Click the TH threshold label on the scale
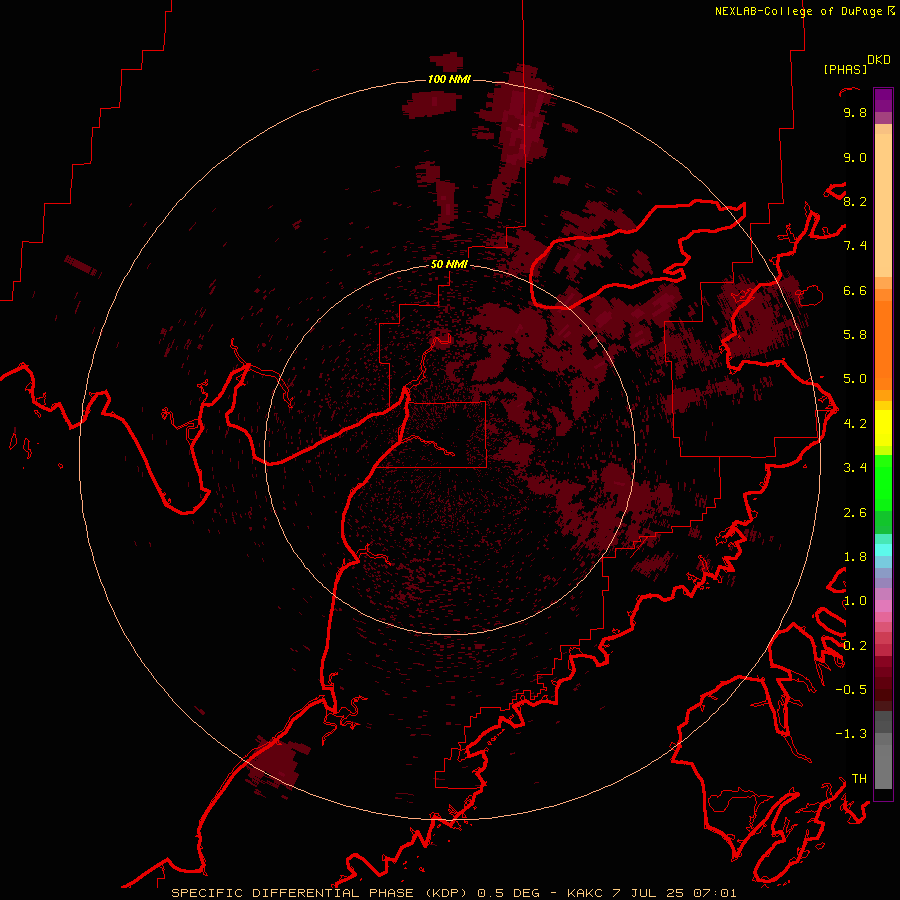This screenshot has height=900, width=900. [x=859, y=778]
